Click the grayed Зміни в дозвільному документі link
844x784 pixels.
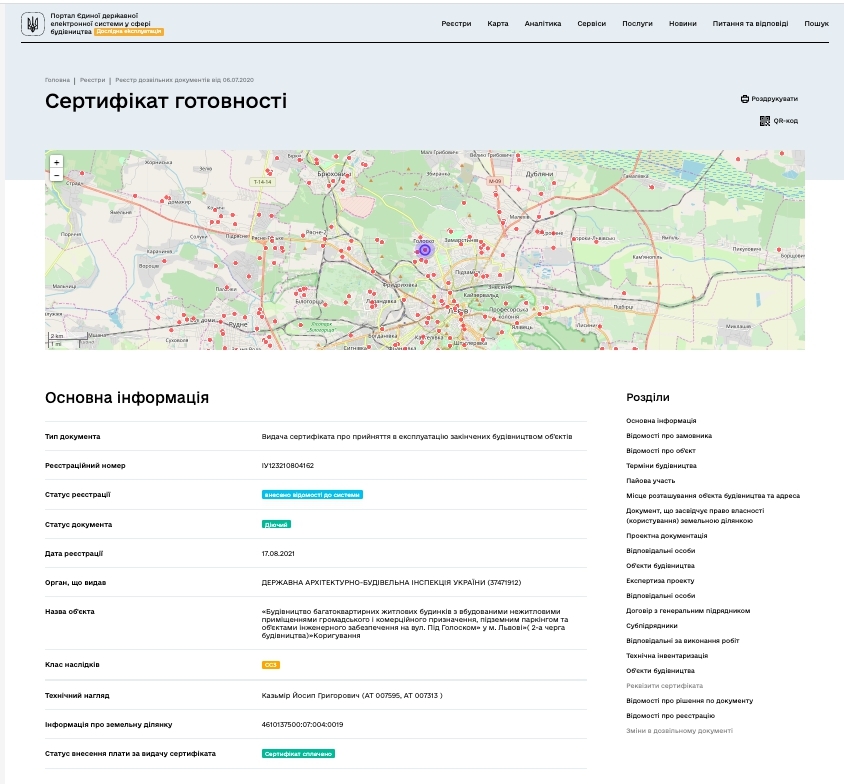[679, 731]
